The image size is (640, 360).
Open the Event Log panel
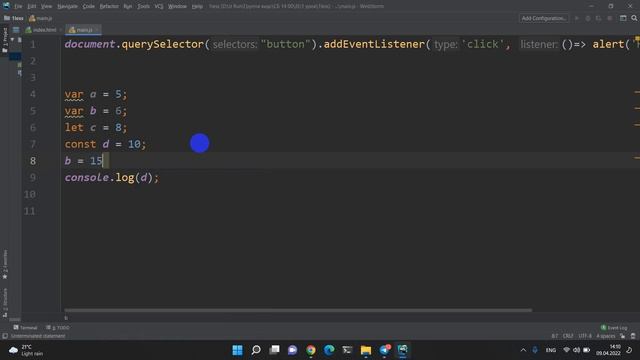[x=614, y=327]
